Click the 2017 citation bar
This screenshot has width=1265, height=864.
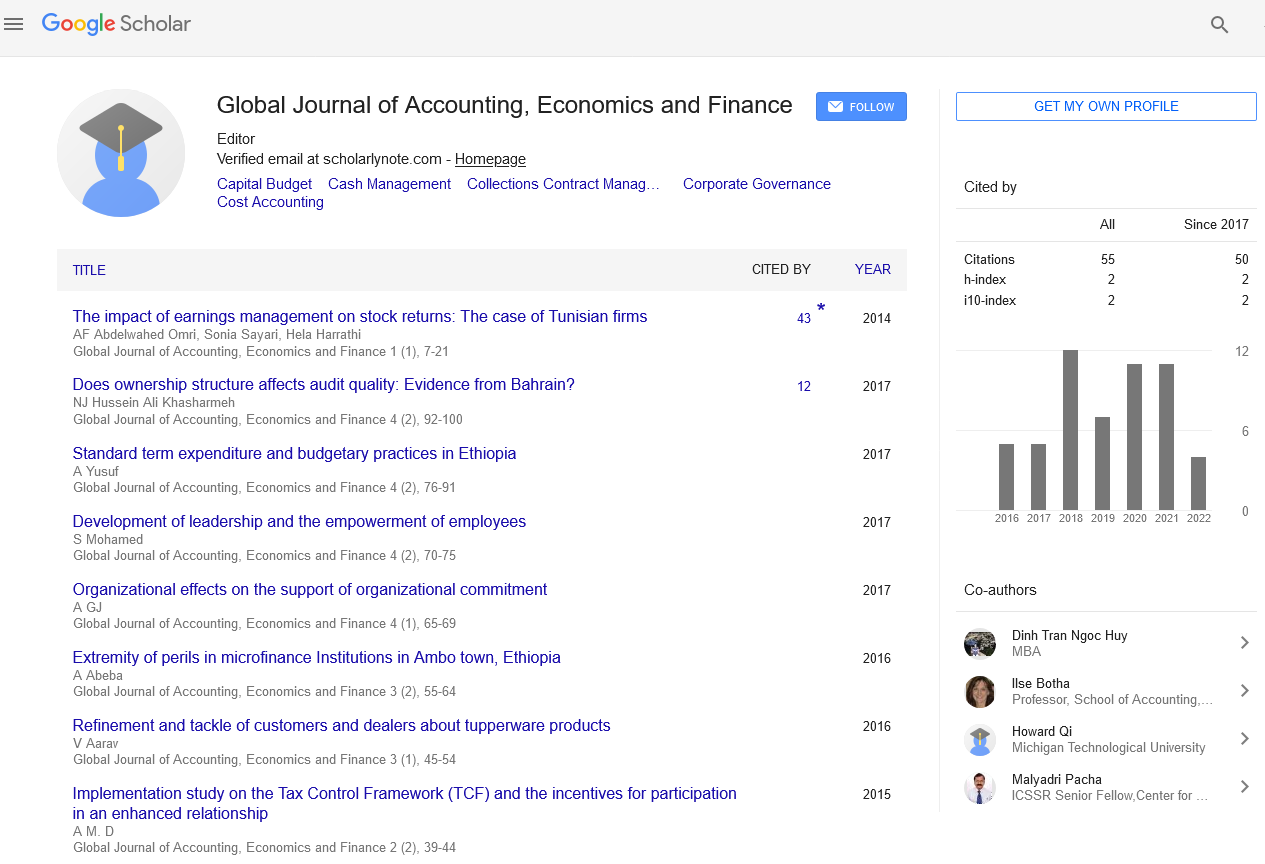pos(1038,477)
